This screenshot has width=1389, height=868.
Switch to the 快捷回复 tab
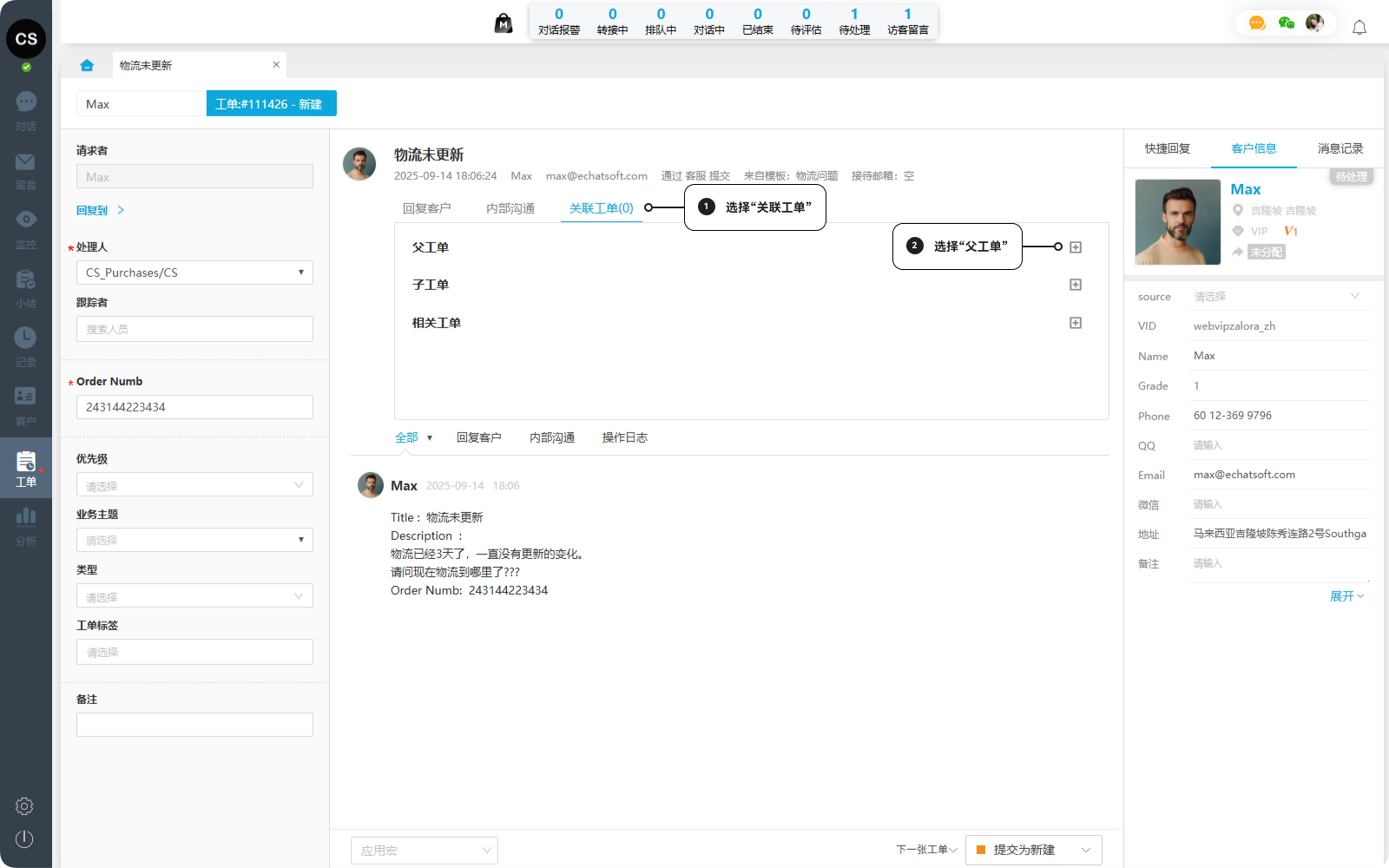point(1167,148)
